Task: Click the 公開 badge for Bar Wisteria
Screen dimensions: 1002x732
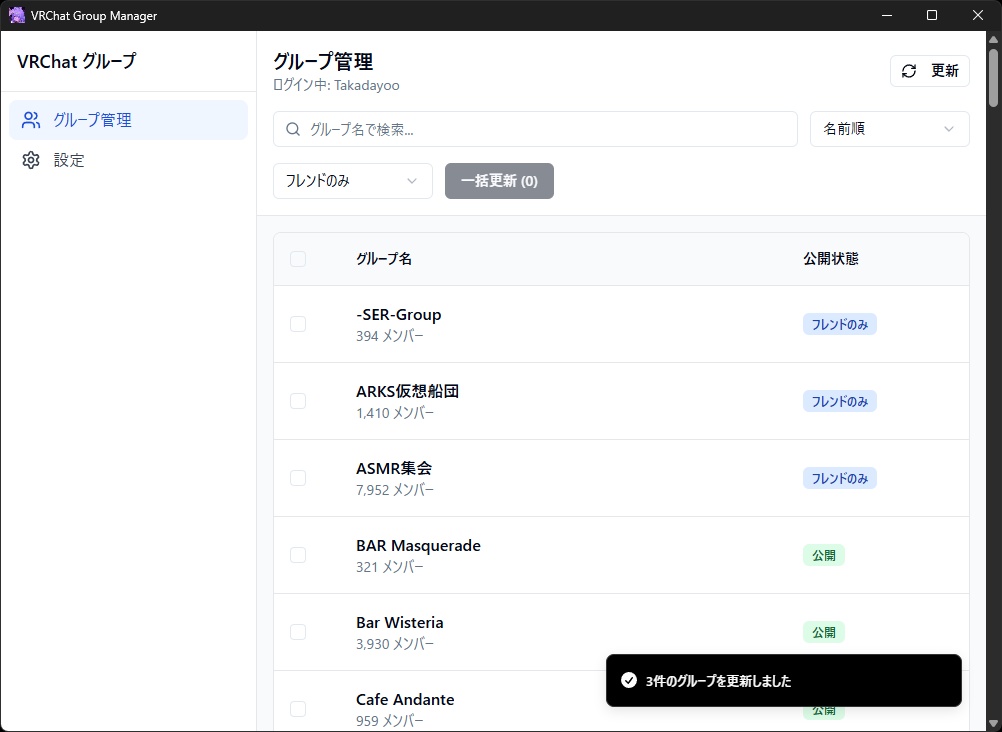Action: pyautogui.click(x=823, y=632)
